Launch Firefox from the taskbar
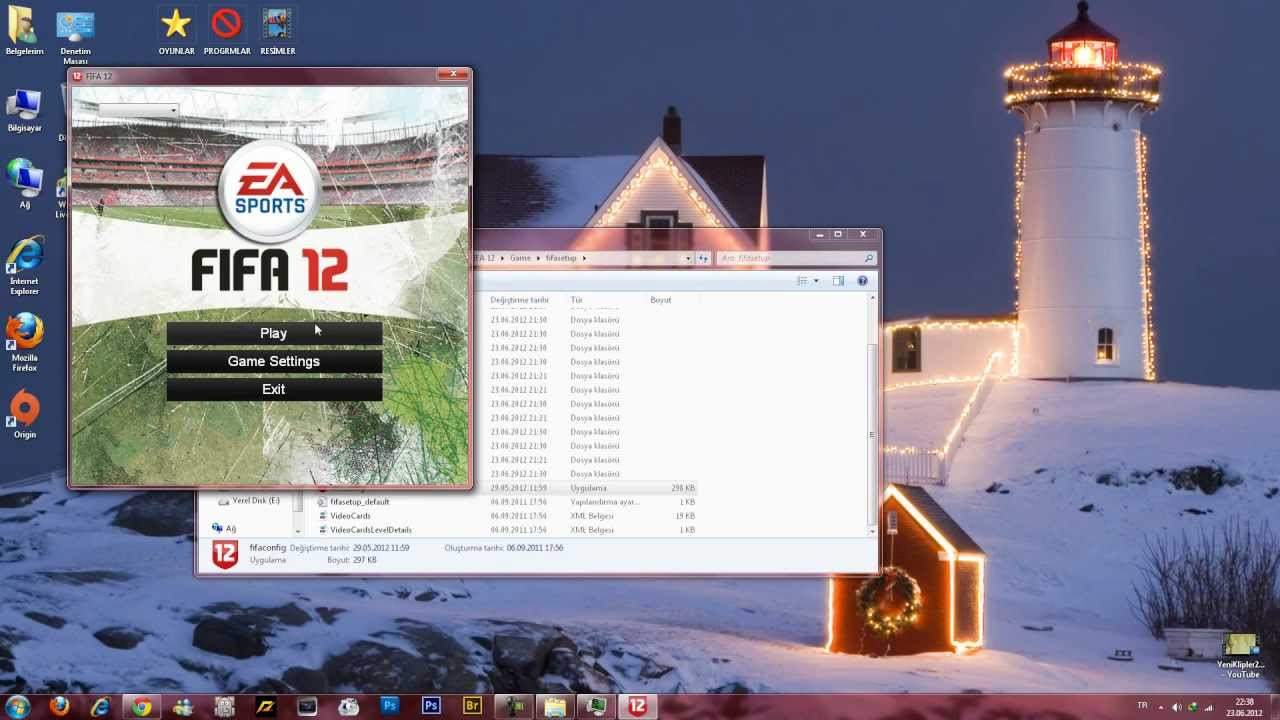This screenshot has height=720, width=1280. pos(60,706)
